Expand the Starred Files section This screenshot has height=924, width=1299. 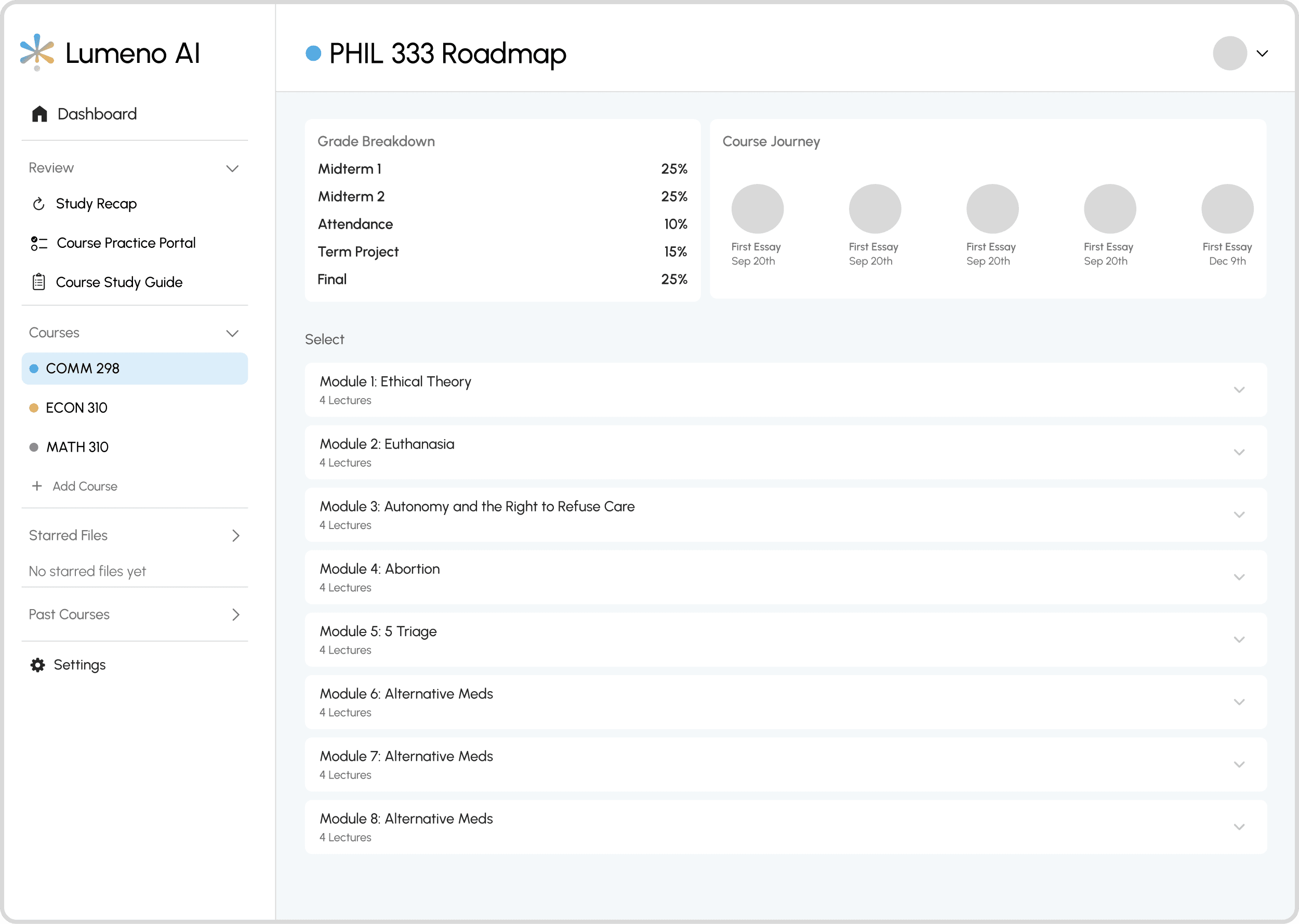tap(235, 535)
